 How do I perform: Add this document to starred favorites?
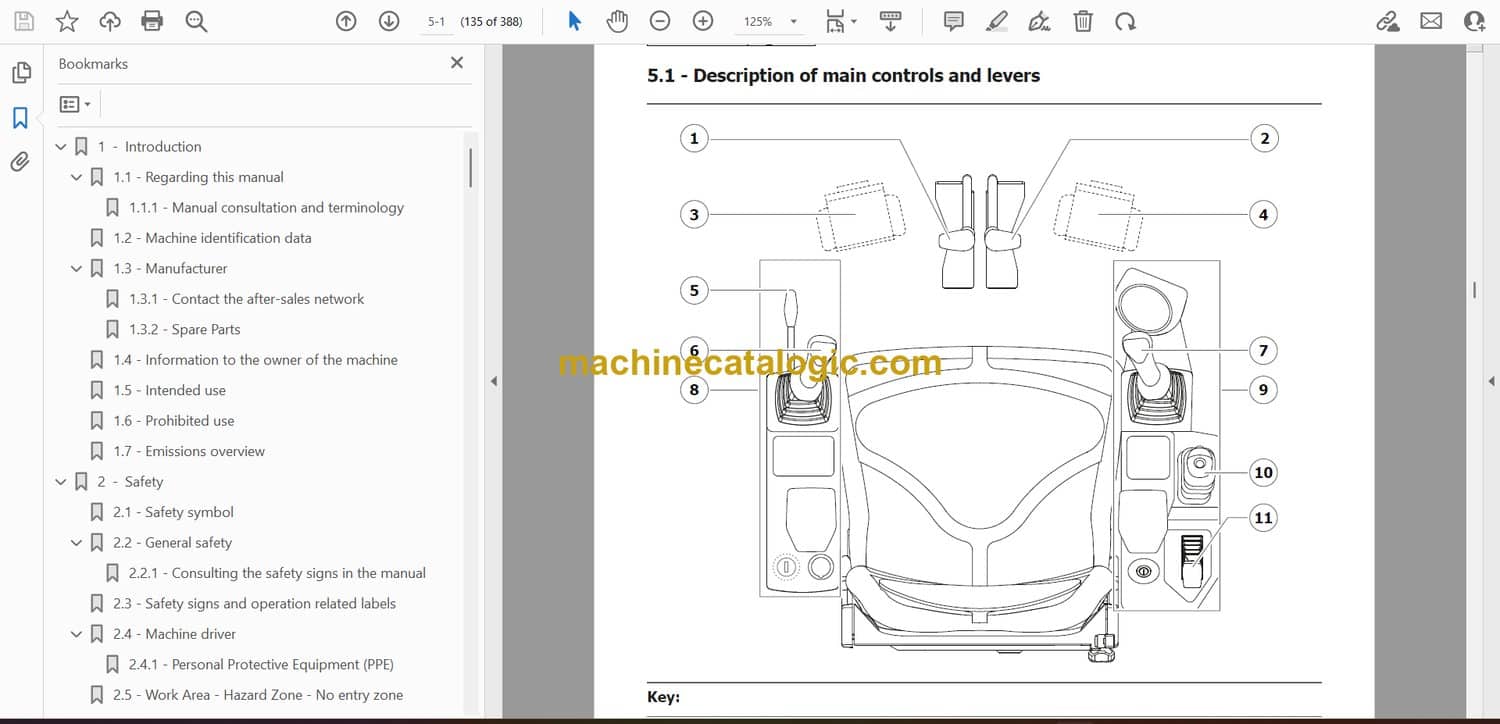(67, 21)
